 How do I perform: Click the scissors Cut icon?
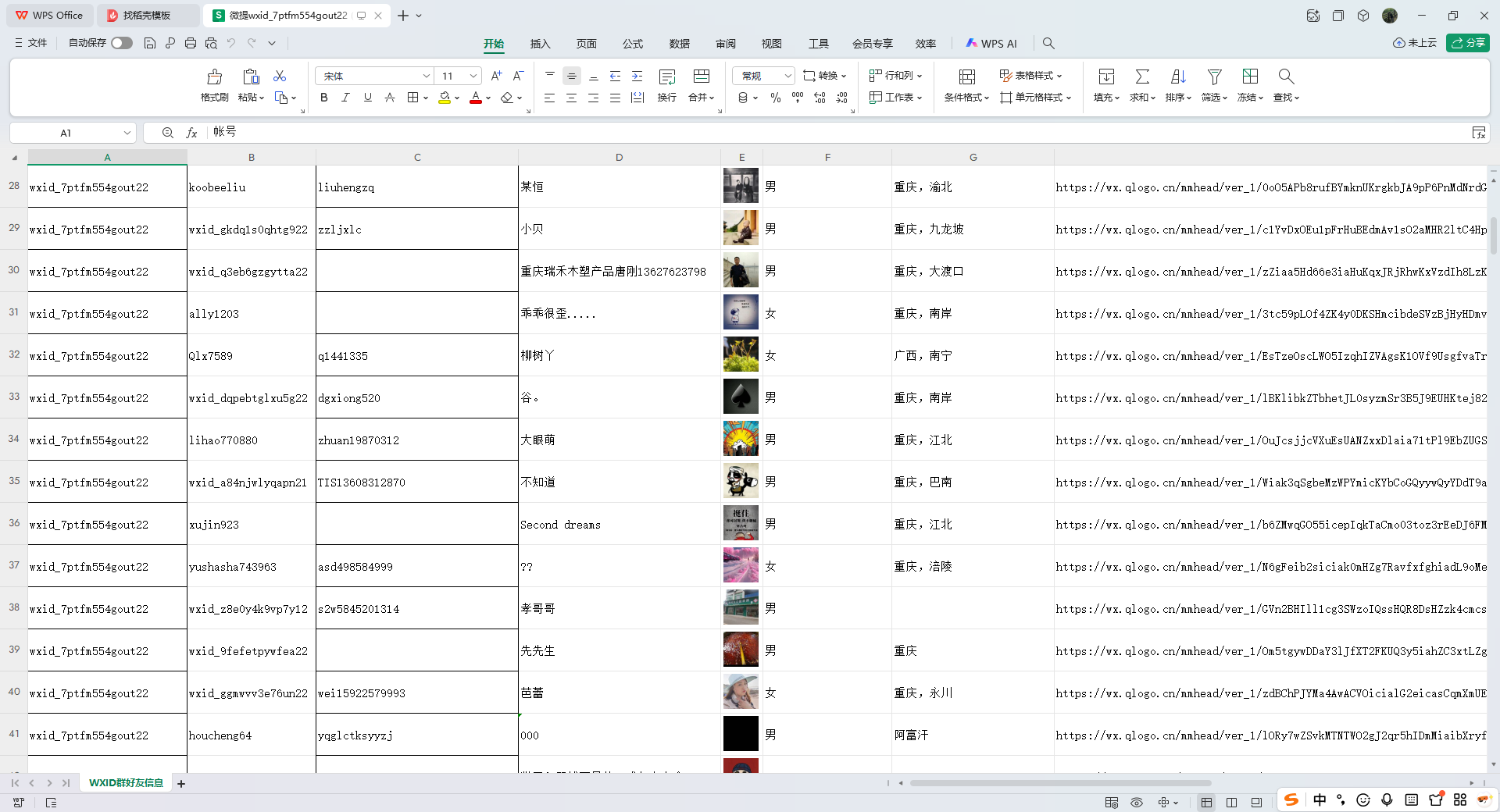(280, 76)
